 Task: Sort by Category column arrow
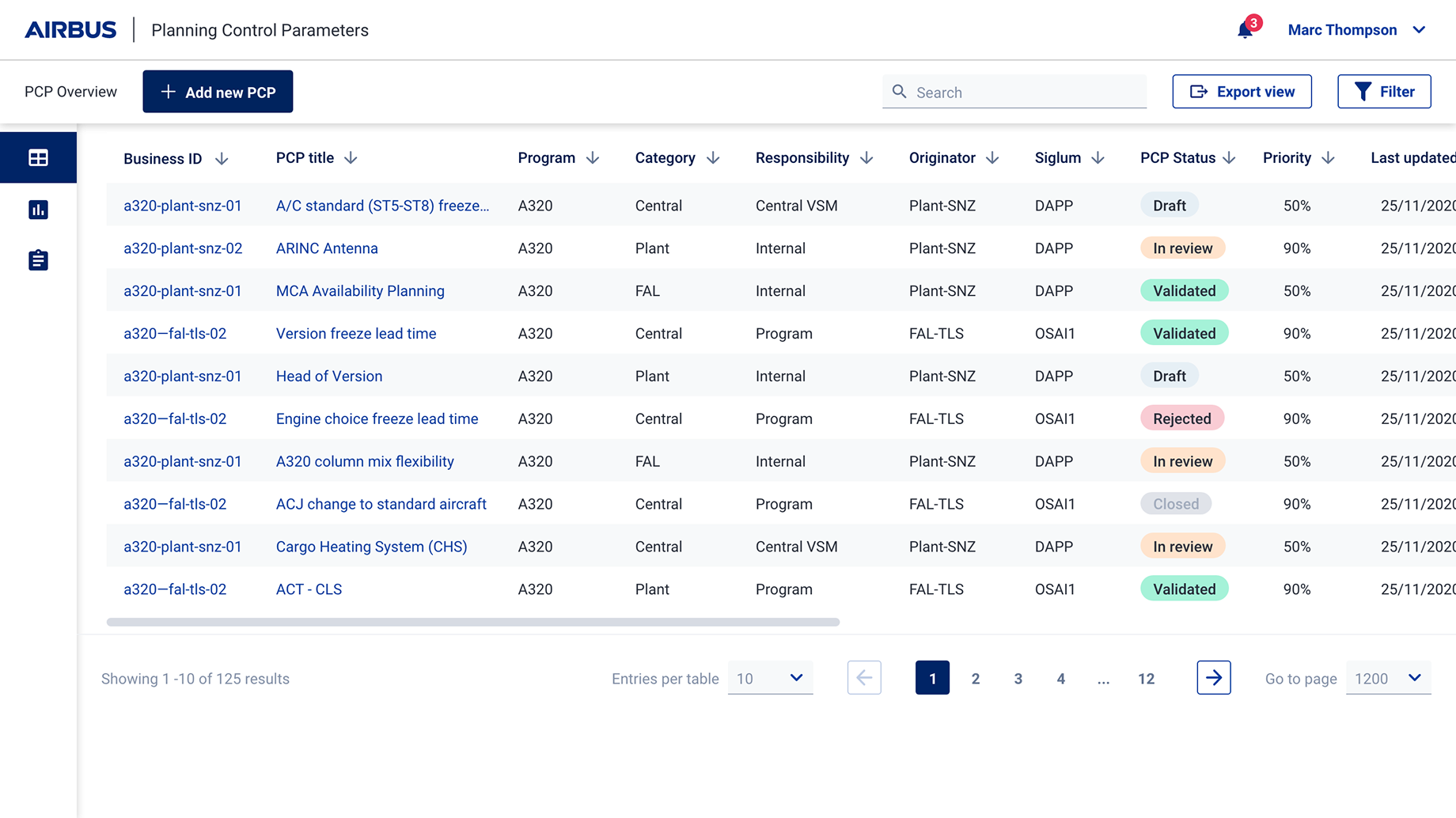point(713,158)
